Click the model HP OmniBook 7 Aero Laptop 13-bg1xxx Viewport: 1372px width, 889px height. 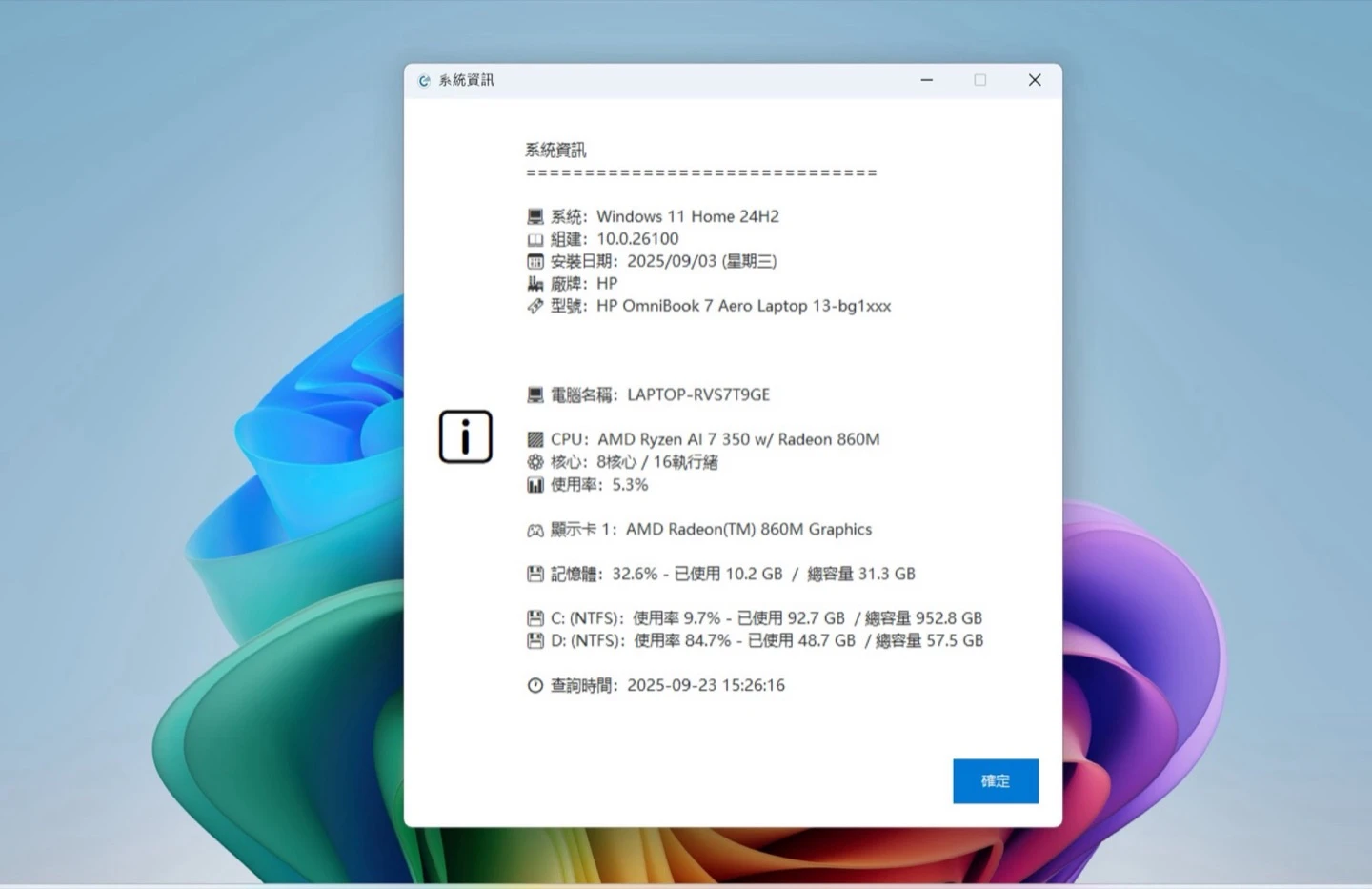(x=744, y=306)
